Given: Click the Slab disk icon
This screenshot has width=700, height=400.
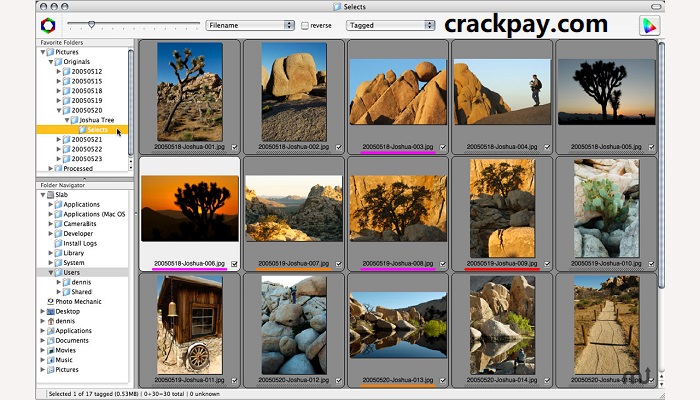Looking at the screenshot, I should 50,195.
